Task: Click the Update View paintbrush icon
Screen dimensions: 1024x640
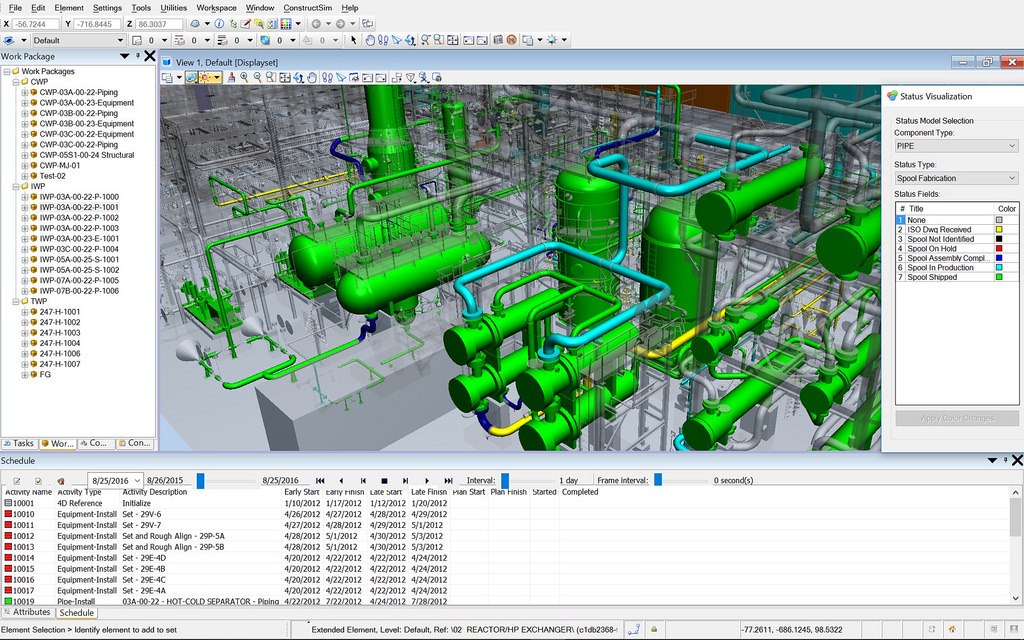Action: pyautogui.click(x=230, y=78)
